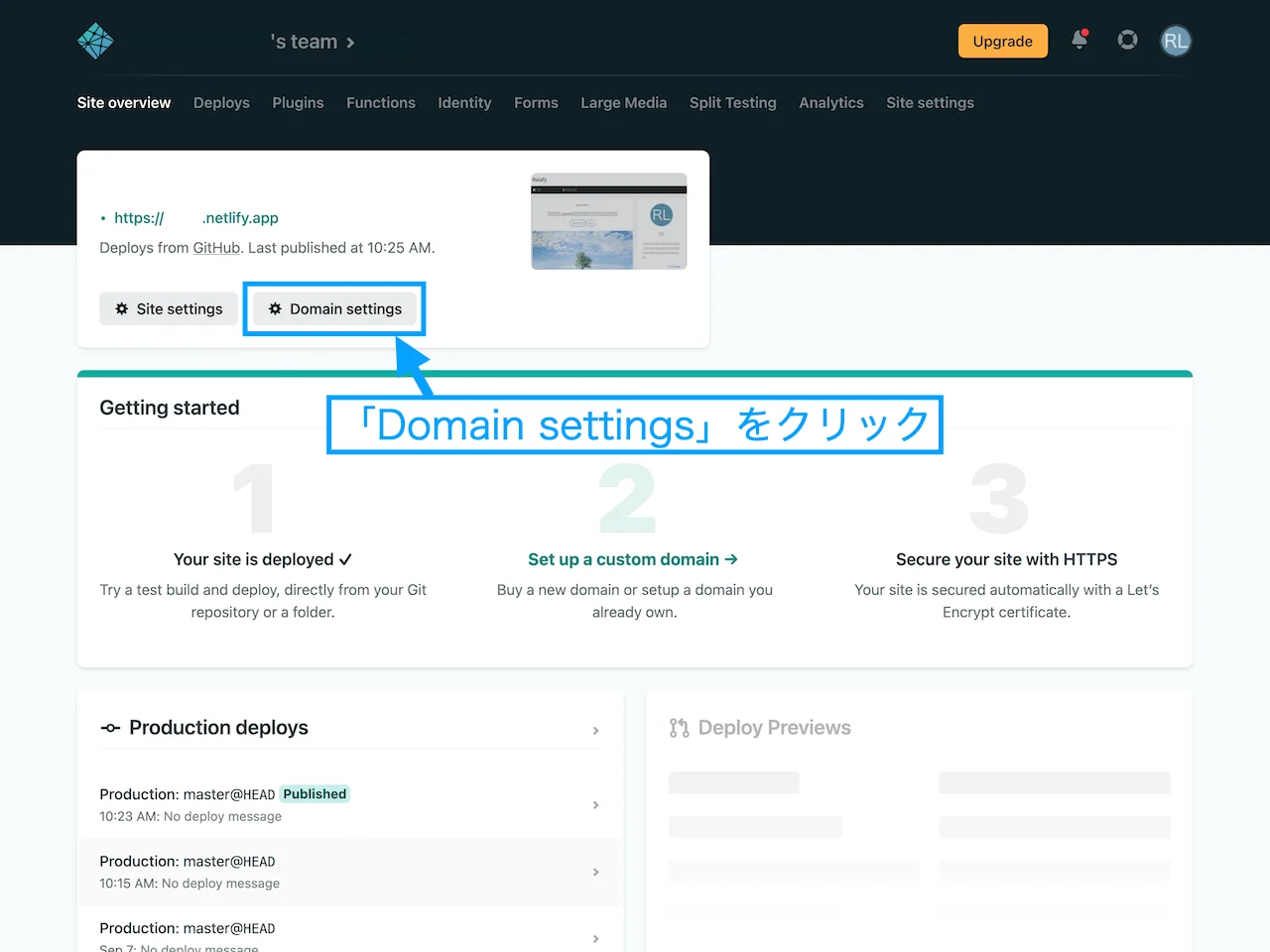
Task: Open the Identity tab
Action: [463, 102]
